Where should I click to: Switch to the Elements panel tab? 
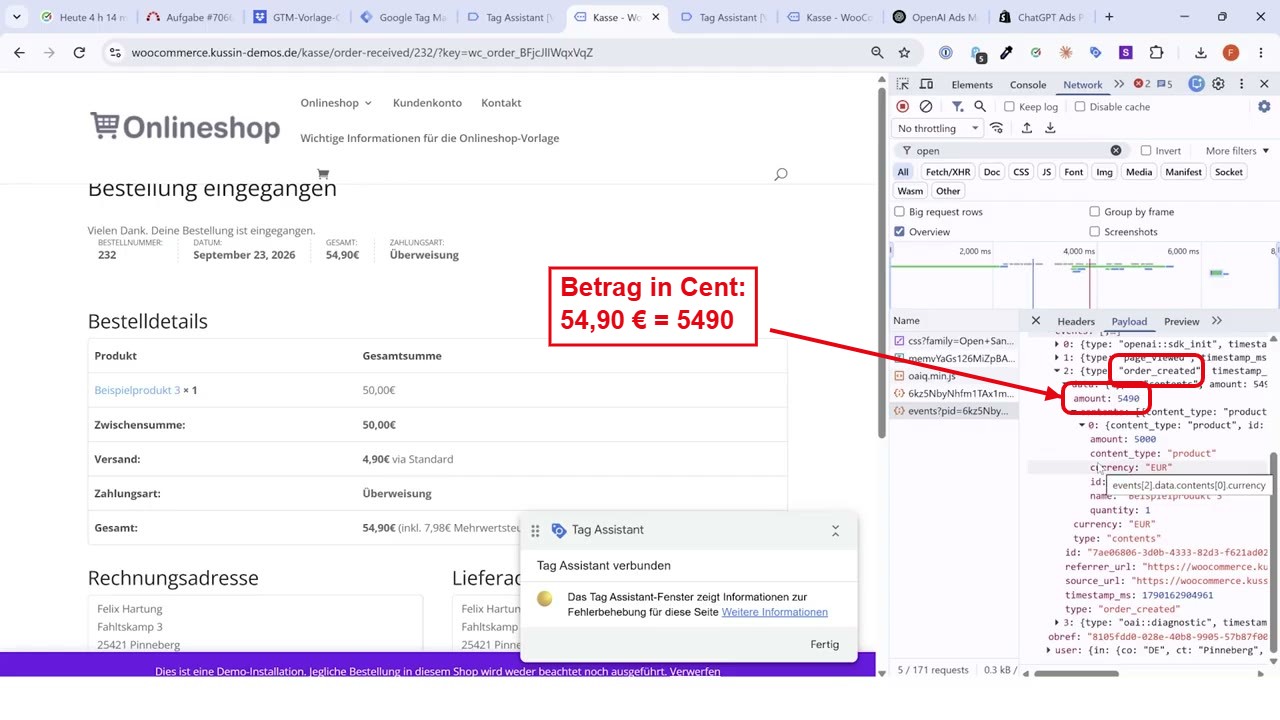pyautogui.click(x=972, y=84)
